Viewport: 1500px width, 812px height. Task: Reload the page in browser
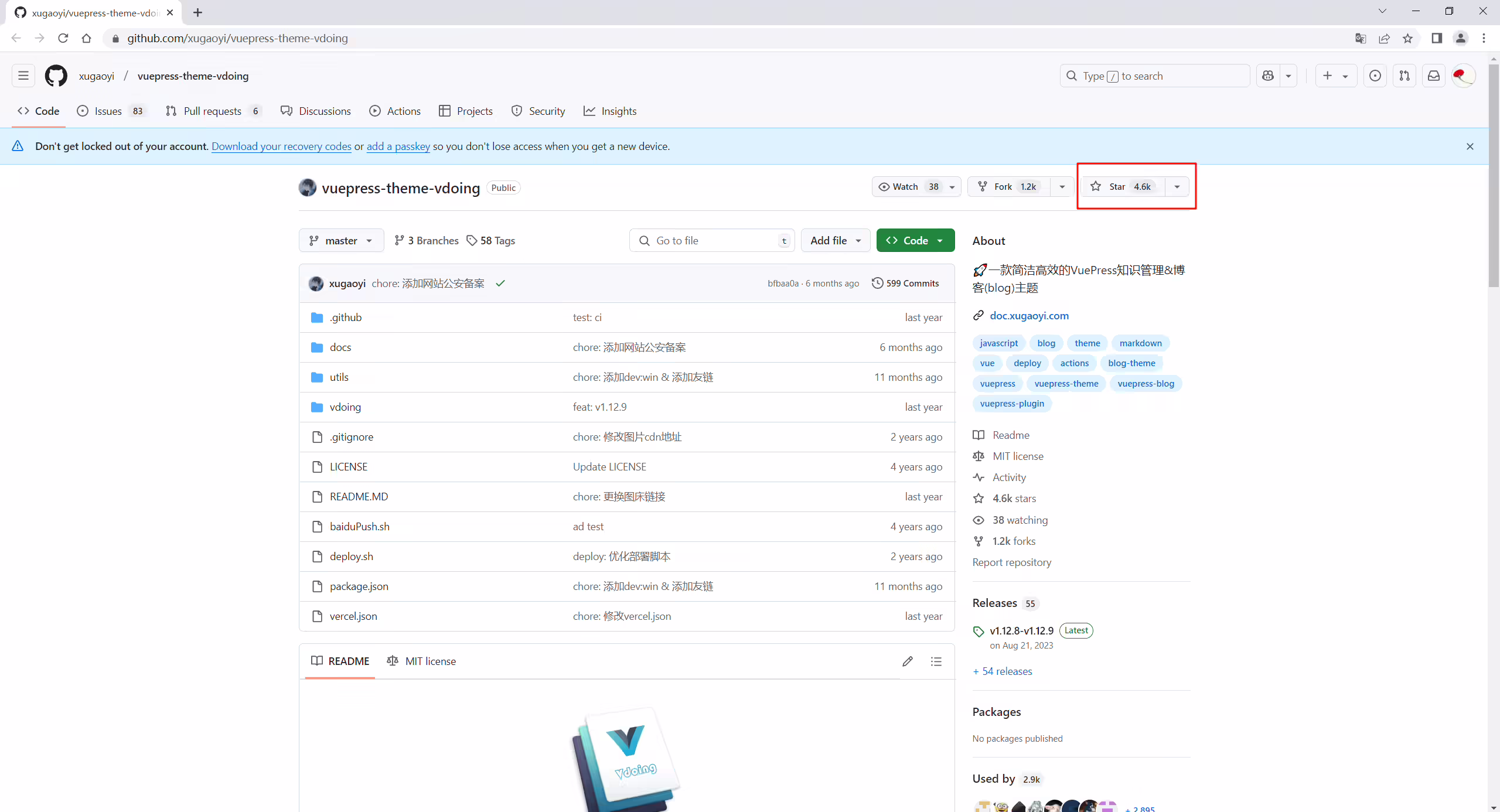coord(63,38)
